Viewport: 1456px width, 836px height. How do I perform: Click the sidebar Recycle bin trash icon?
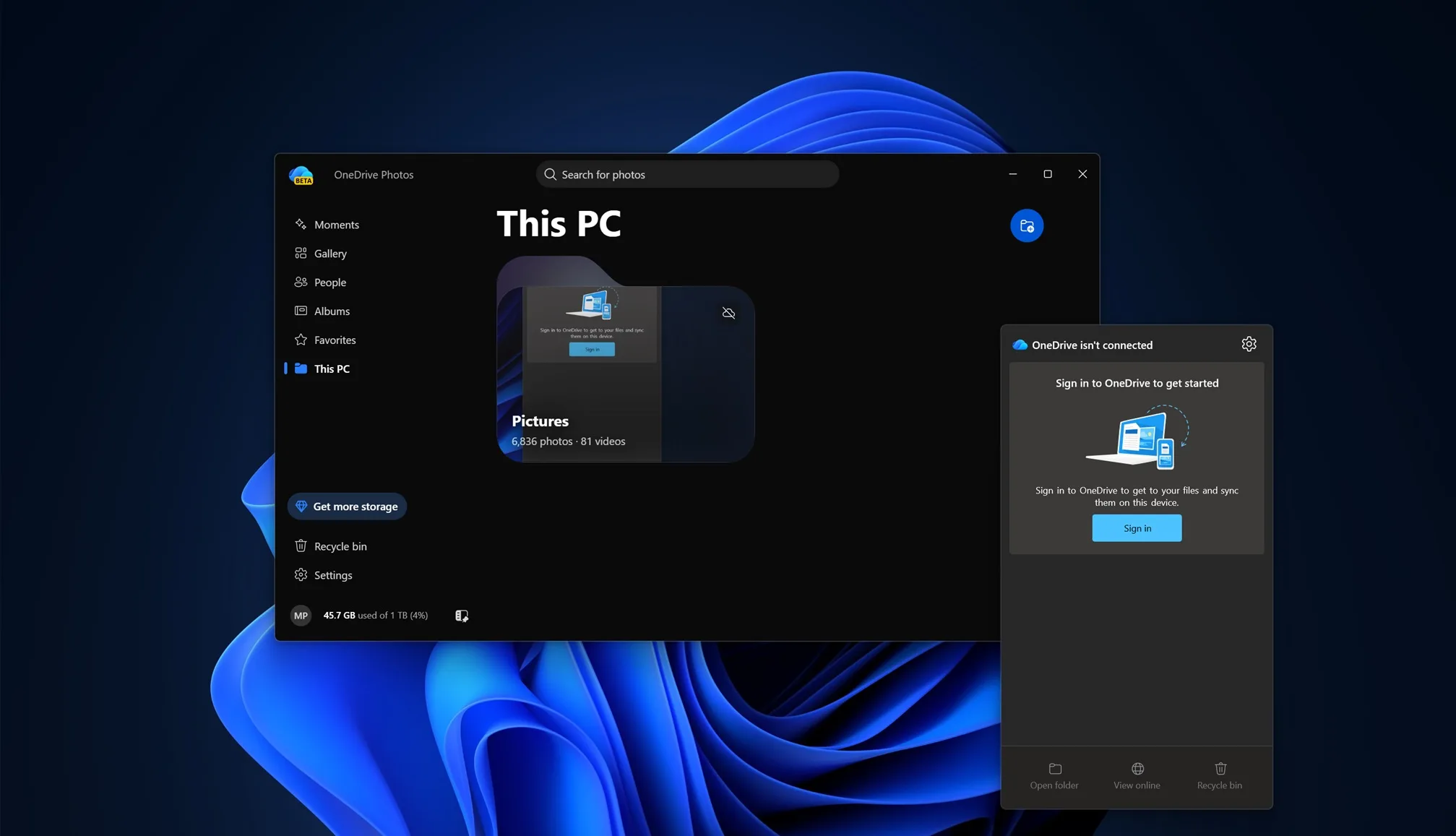click(301, 546)
